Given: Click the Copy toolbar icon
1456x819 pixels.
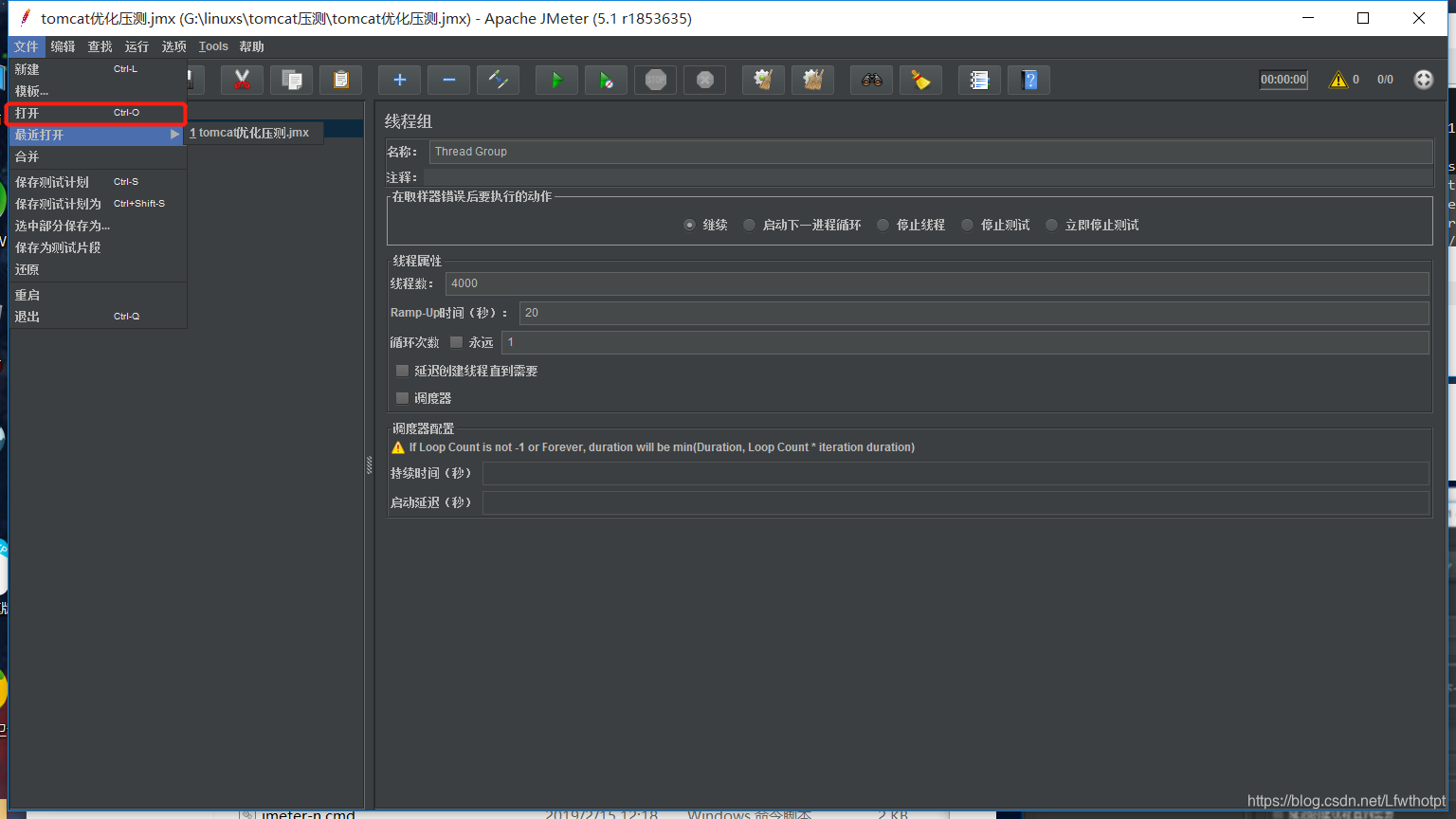Looking at the screenshot, I should 291,81.
